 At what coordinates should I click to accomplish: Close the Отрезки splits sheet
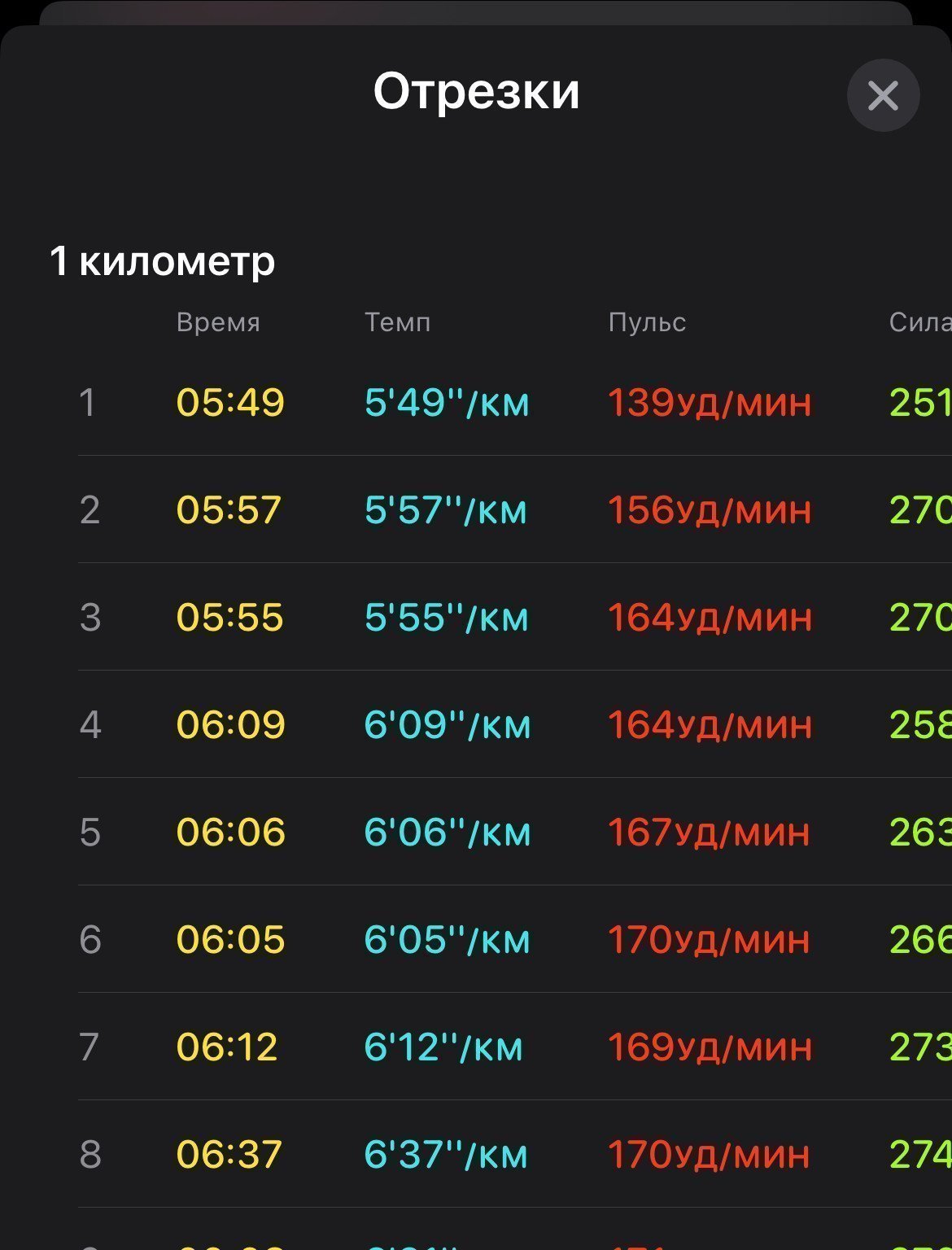coord(883,95)
